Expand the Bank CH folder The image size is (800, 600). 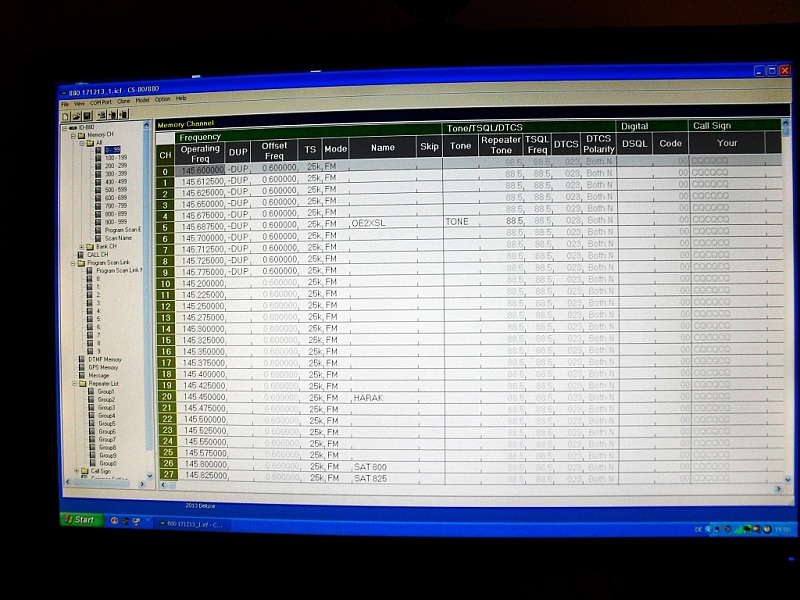(x=81, y=246)
